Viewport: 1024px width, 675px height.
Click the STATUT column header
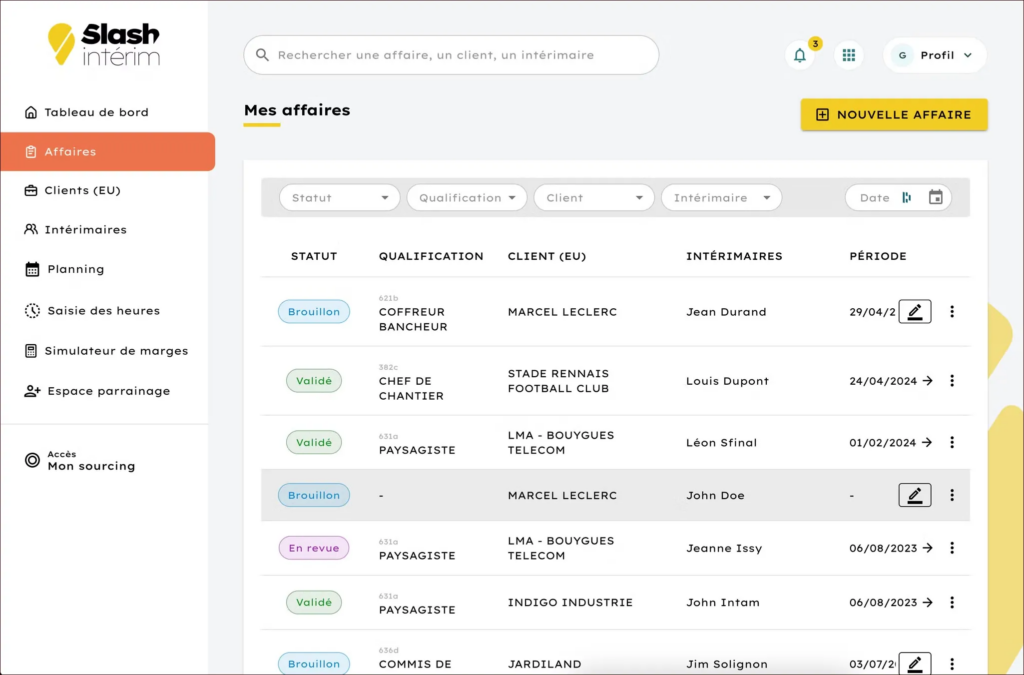(314, 256)
